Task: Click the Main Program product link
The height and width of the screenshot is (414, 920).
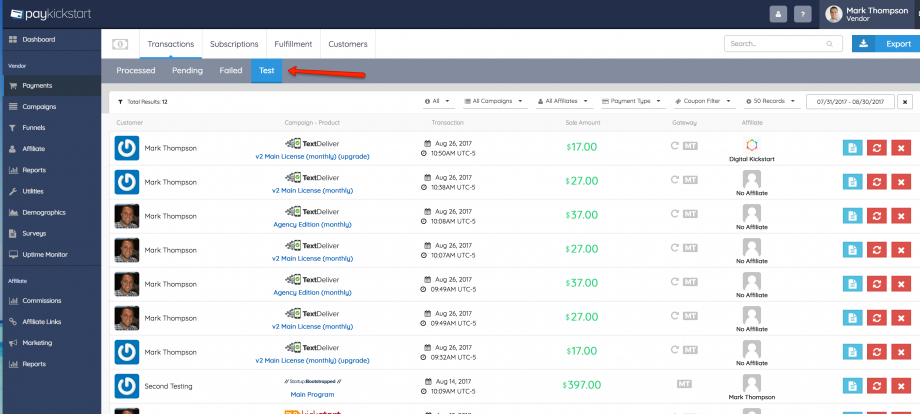Action: click(312, 395)
